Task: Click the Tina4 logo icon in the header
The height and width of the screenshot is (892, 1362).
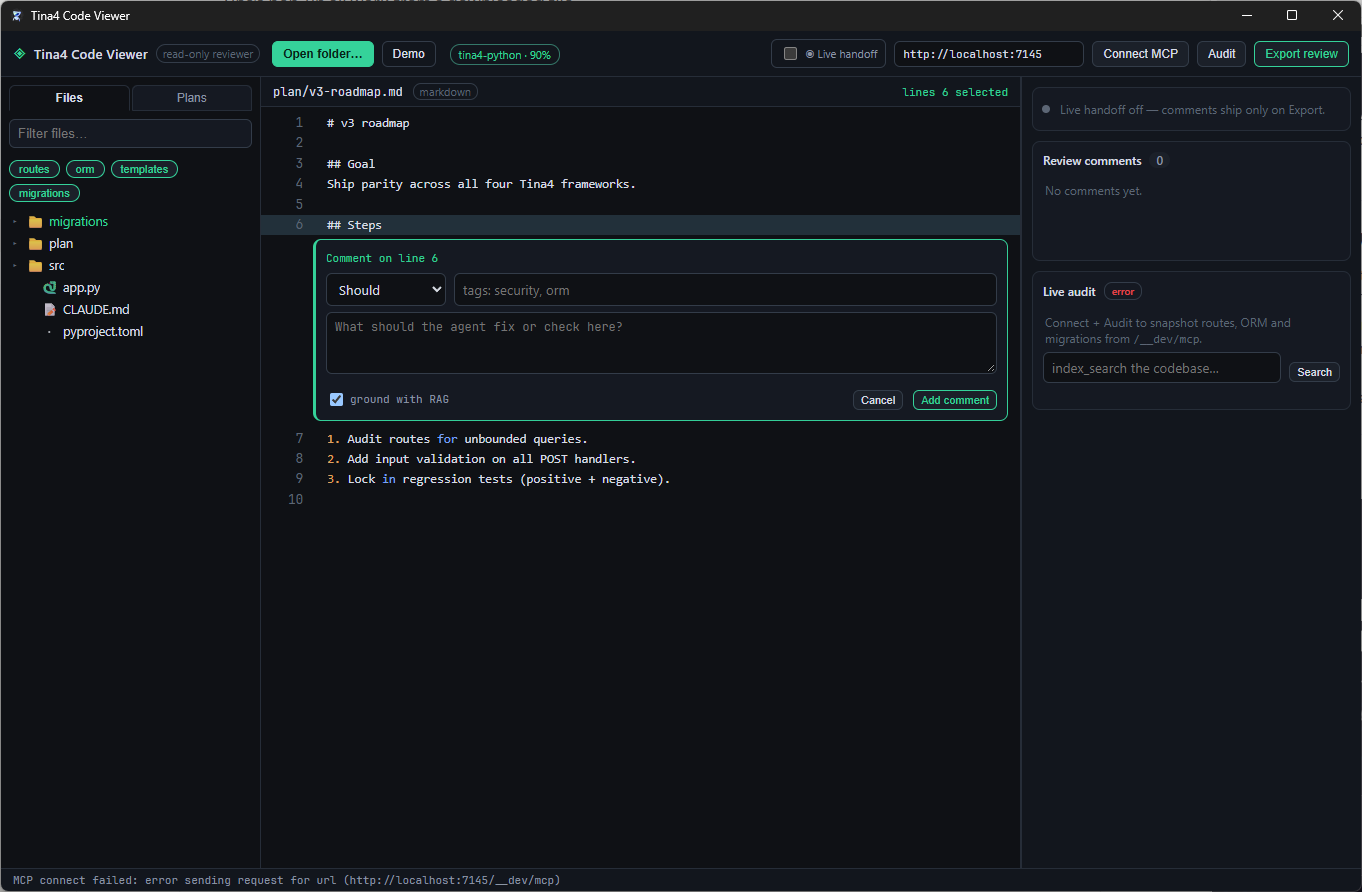Action: tap(19, 54)
